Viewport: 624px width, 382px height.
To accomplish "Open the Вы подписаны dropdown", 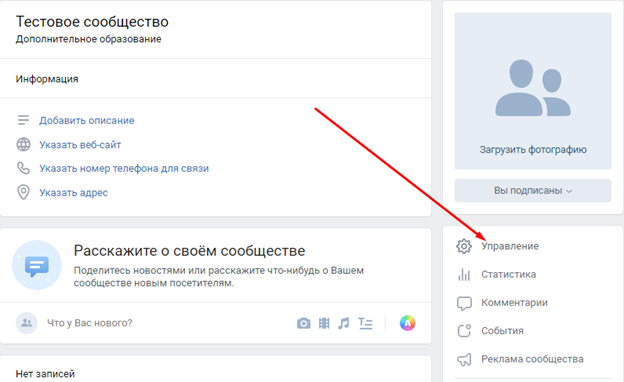I will tap(533, 191).
